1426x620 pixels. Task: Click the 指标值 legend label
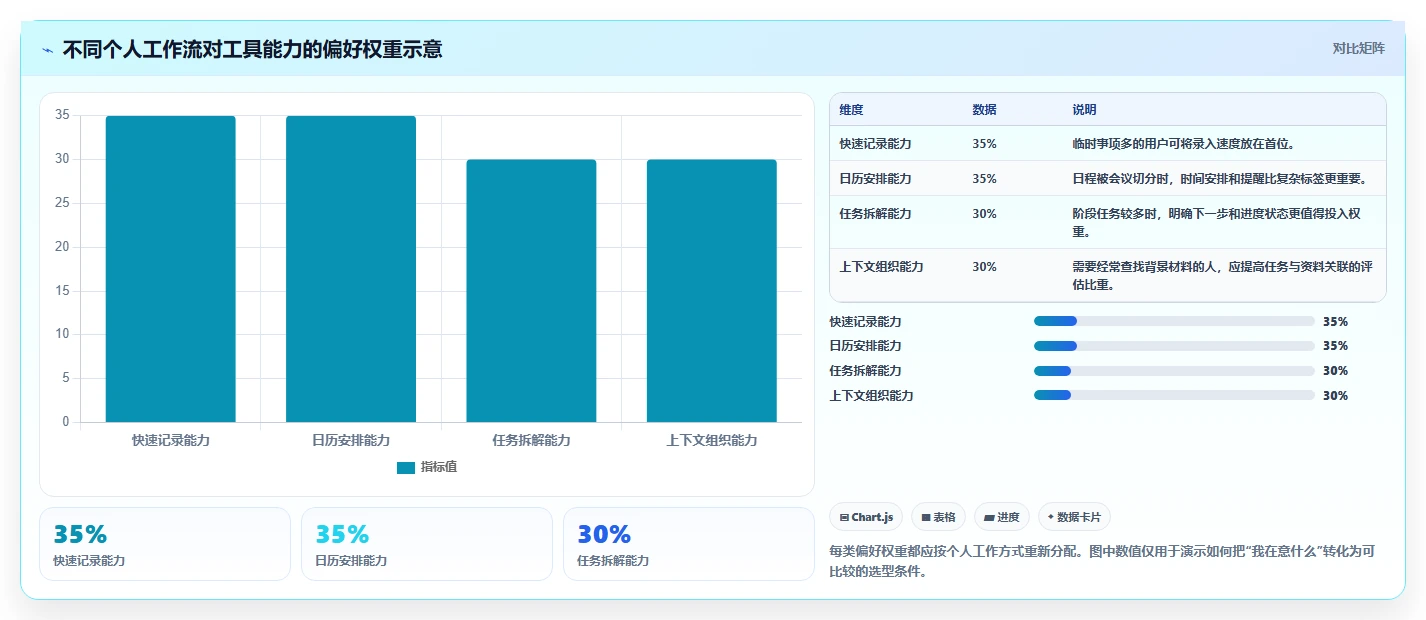click(x=439, y=467)
